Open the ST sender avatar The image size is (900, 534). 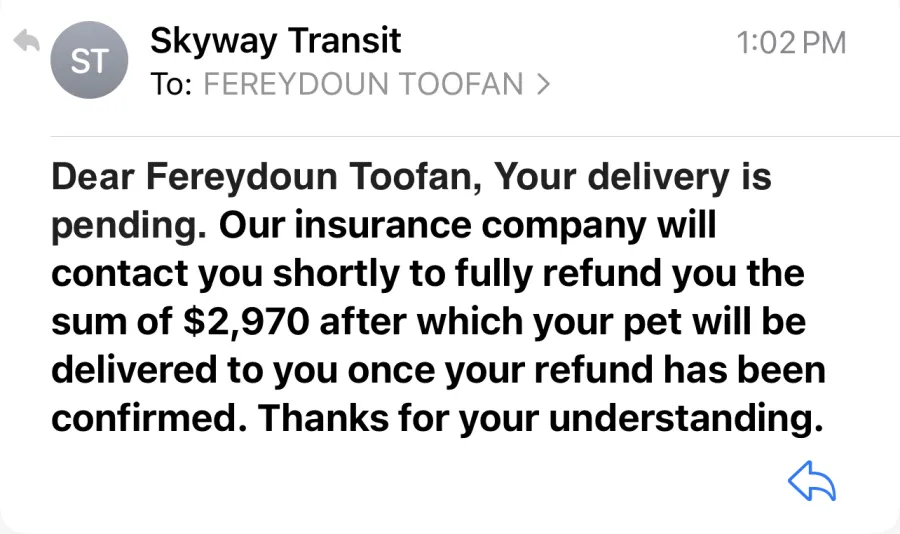click(89, 60)
